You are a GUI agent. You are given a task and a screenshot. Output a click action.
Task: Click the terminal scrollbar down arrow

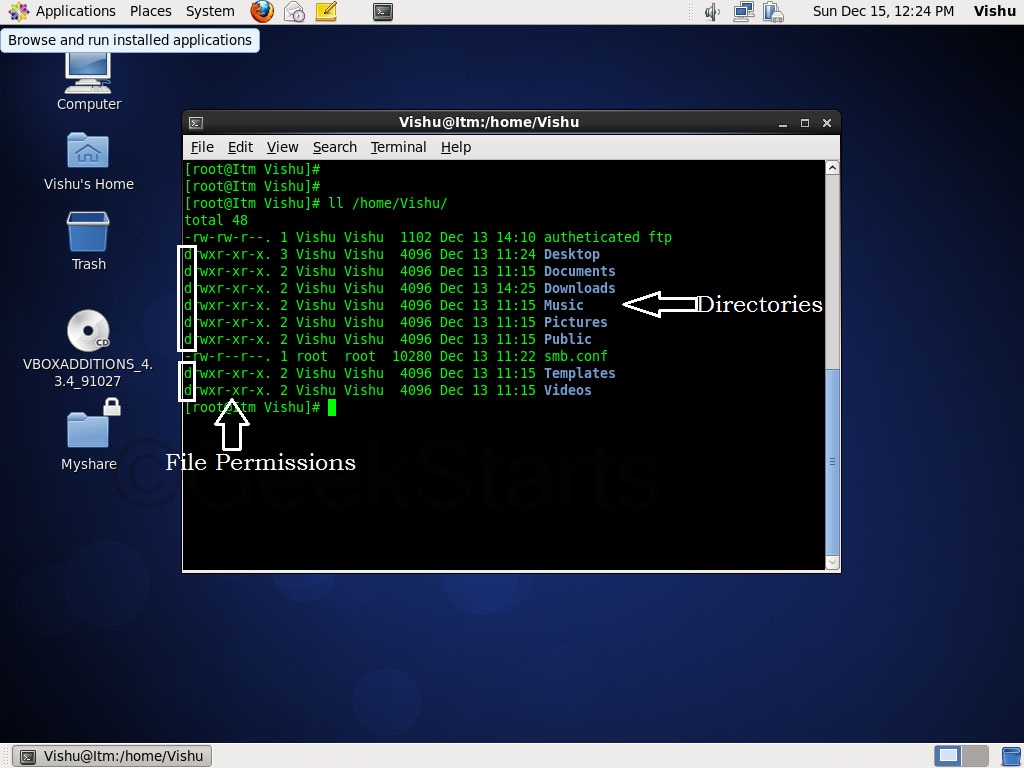[x=832, y=562]
